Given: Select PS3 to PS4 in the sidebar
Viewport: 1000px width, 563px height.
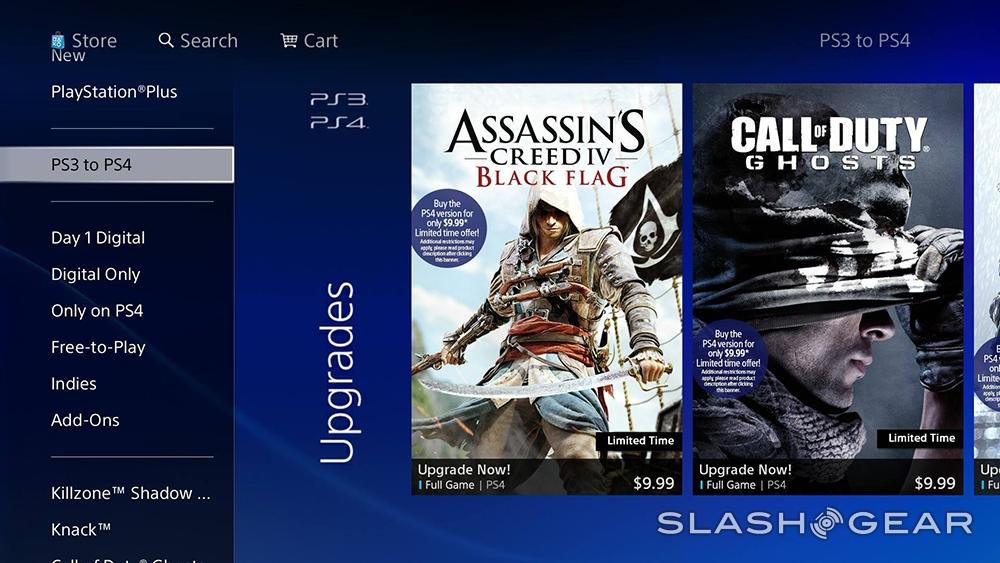Looking at the screenshot, I should (117, 165).
